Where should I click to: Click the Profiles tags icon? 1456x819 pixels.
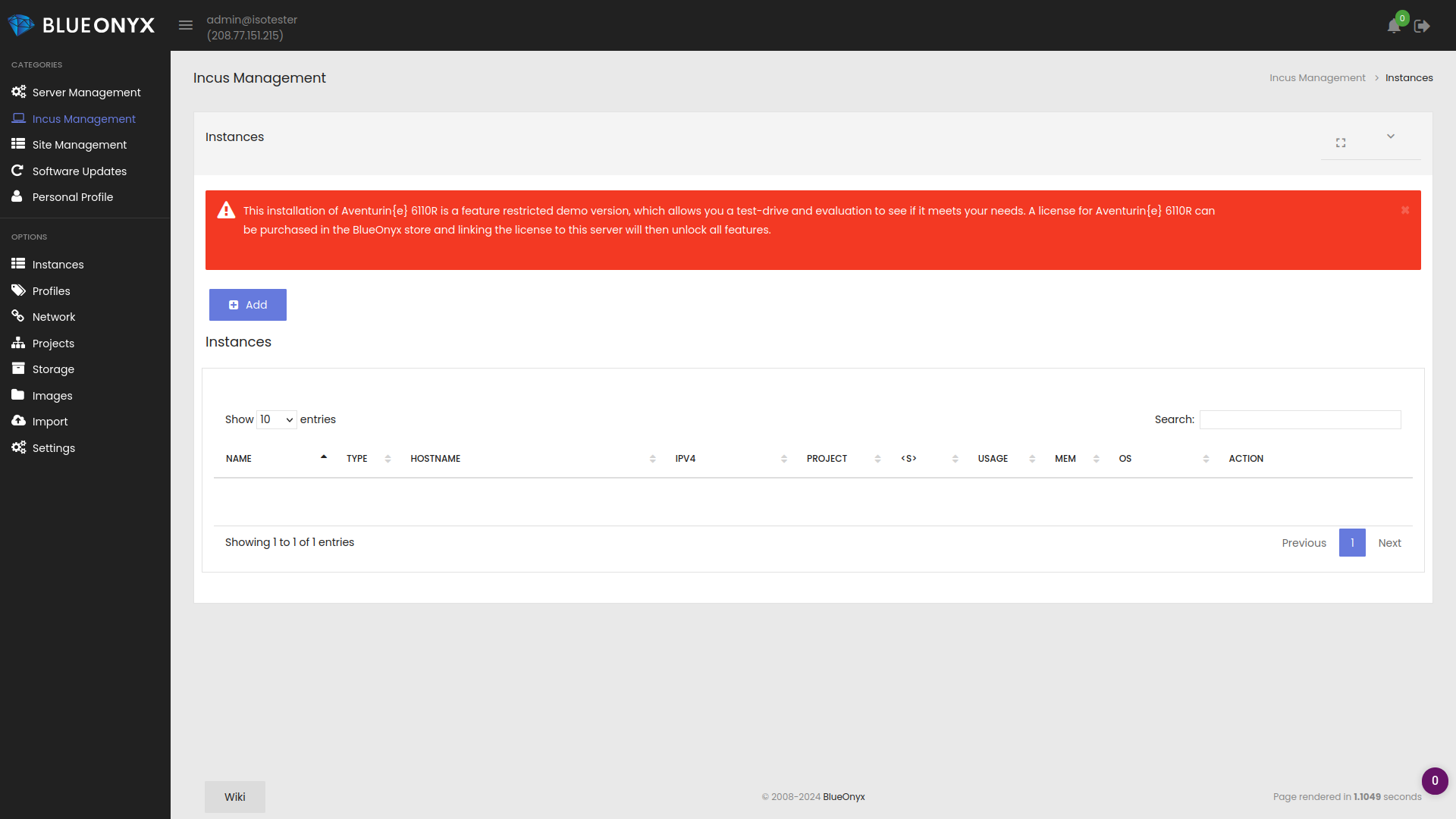pyautogui.click(x=18, y=290)
